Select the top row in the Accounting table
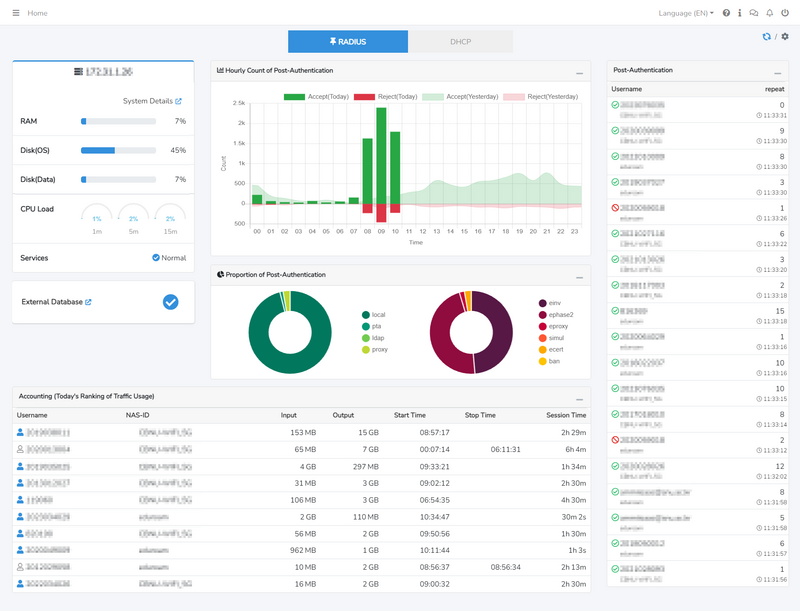Image resolution: width=800 pixels, height=611 pixels. (x=300, y=432)
